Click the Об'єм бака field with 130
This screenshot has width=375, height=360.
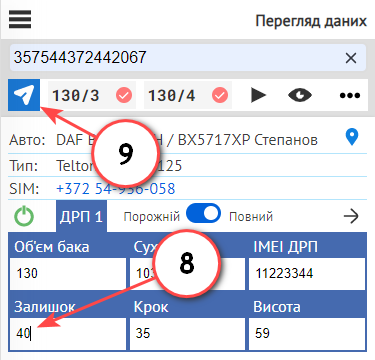tap(68, 274)
